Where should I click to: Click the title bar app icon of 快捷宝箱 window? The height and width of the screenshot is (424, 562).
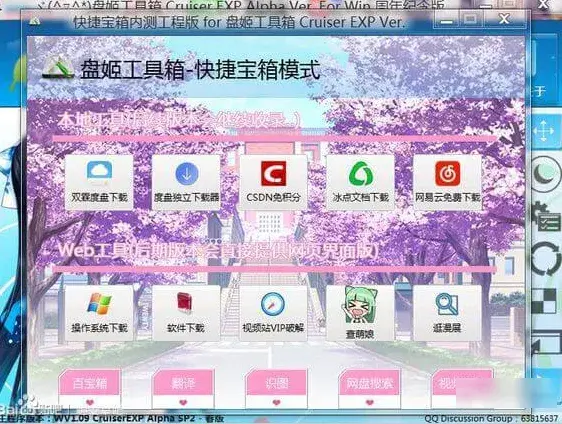[35, 22]
